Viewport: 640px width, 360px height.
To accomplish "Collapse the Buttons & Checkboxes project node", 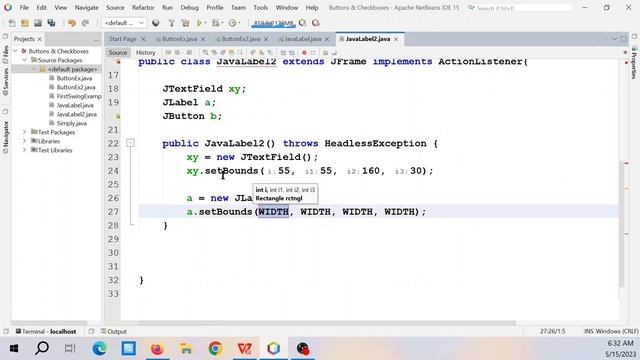I will pos(16,51).
